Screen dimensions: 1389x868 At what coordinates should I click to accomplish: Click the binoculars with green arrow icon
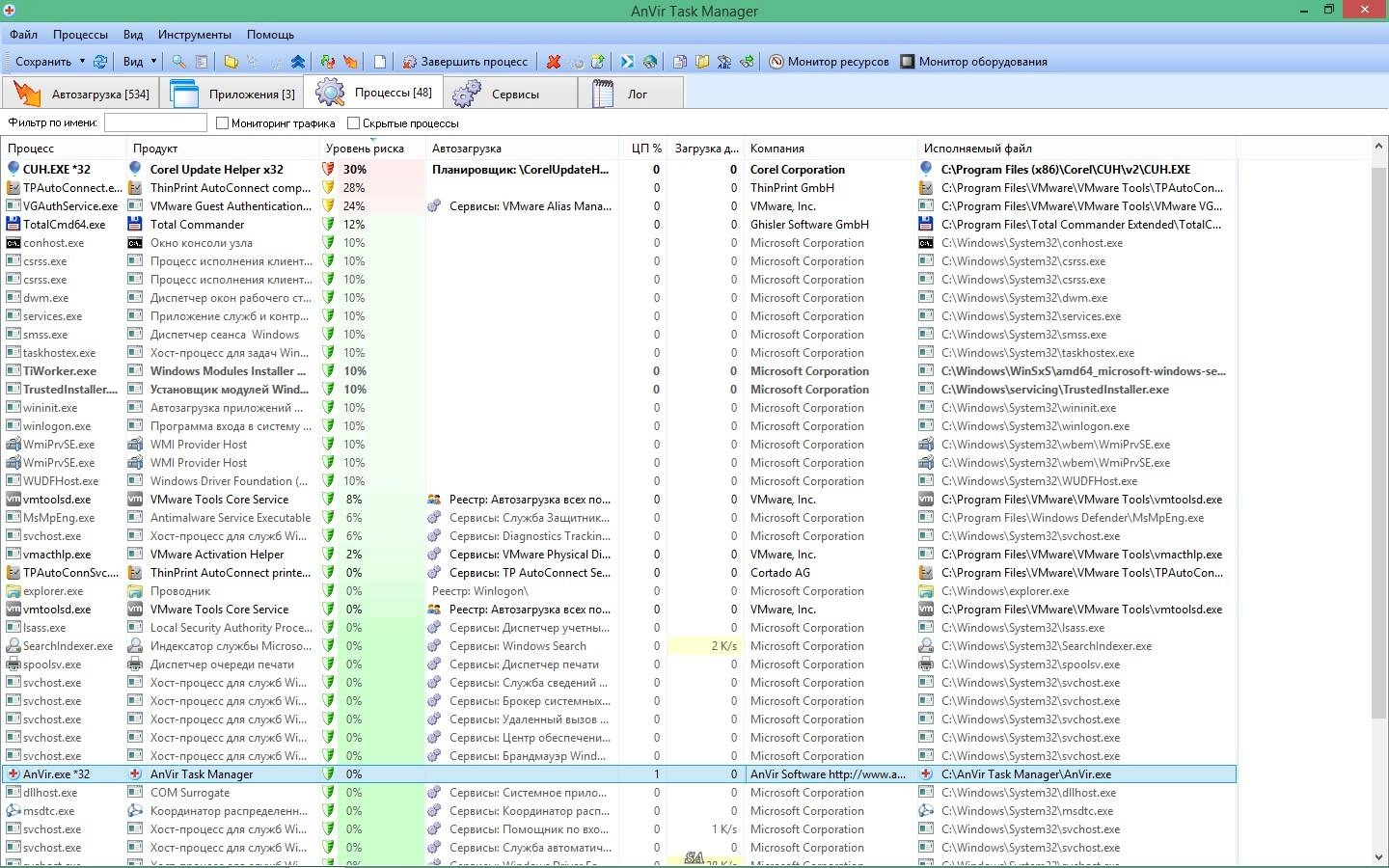(x=747, y=61)
